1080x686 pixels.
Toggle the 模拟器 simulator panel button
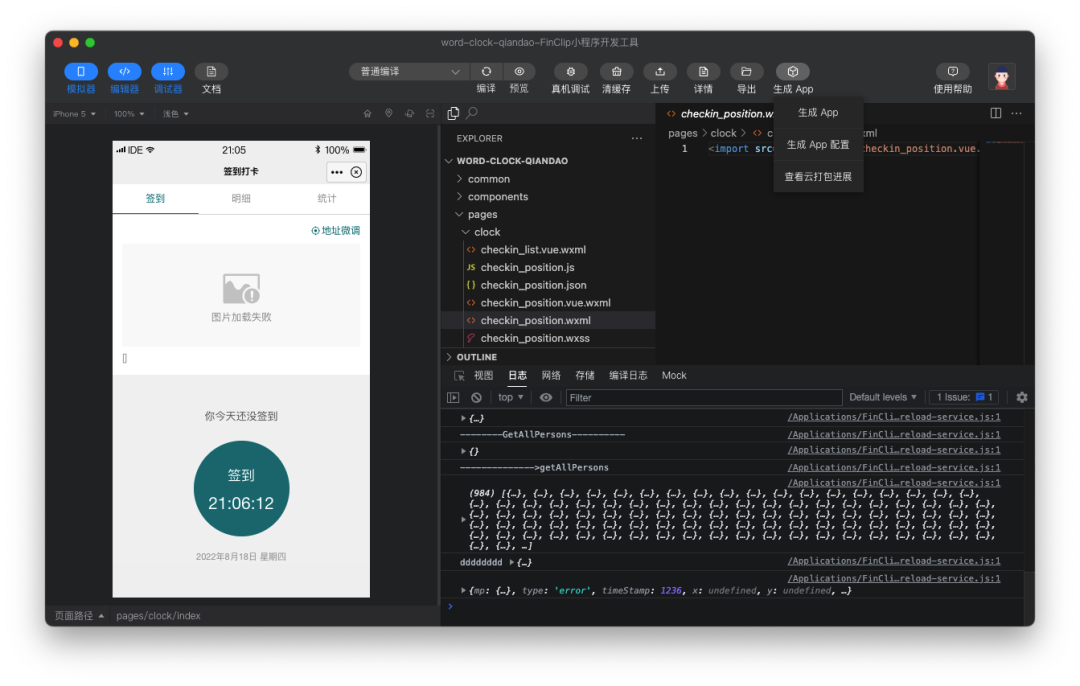(81, 72)
